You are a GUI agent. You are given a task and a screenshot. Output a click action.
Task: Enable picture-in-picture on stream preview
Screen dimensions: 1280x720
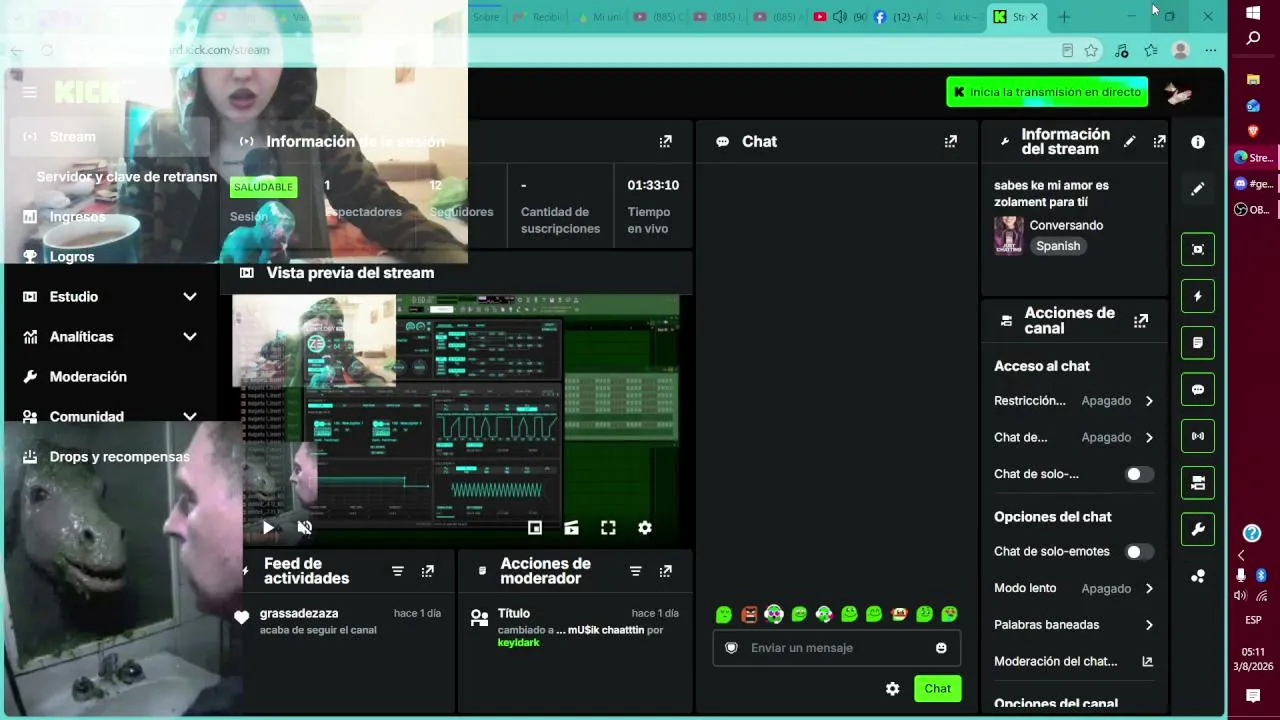(x=535, y=528)
